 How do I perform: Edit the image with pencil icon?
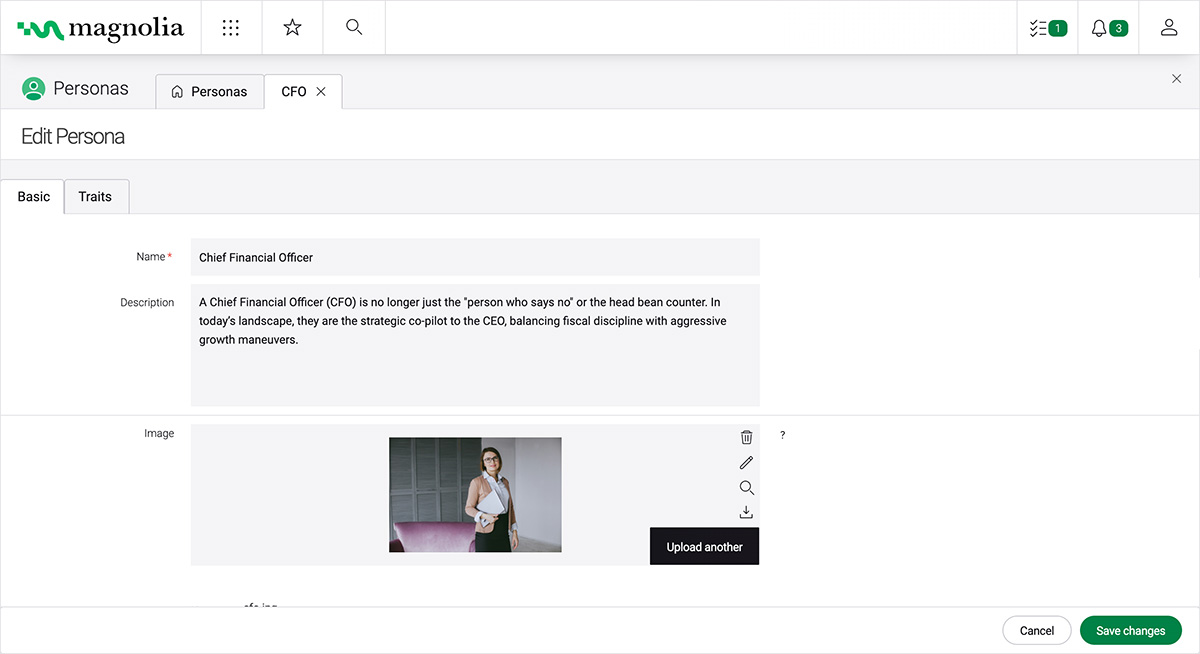point(746,463)
